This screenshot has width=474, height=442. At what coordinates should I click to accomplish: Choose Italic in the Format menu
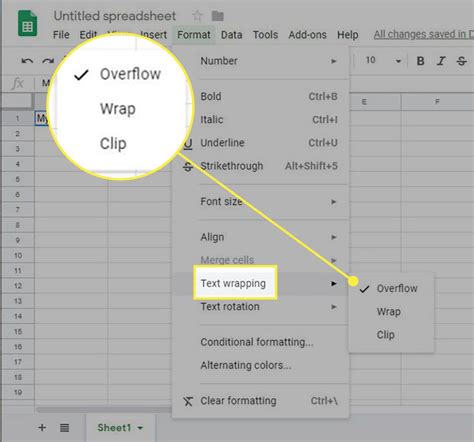[261, 120]
